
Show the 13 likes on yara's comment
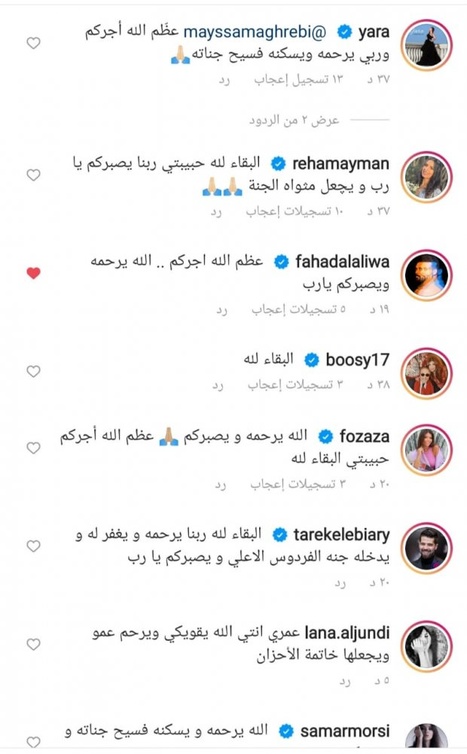(x=299, y=79)
